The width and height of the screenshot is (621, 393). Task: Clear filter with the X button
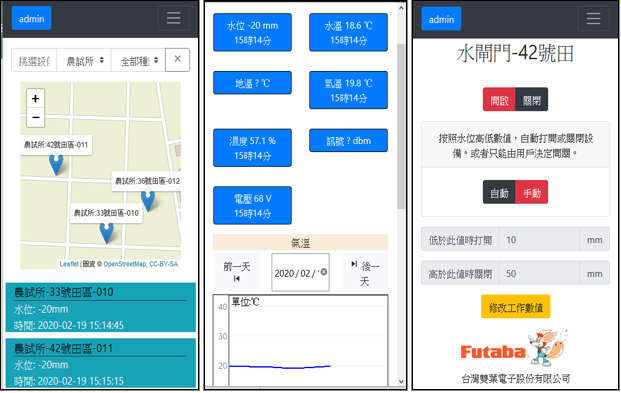pos(177,59)
